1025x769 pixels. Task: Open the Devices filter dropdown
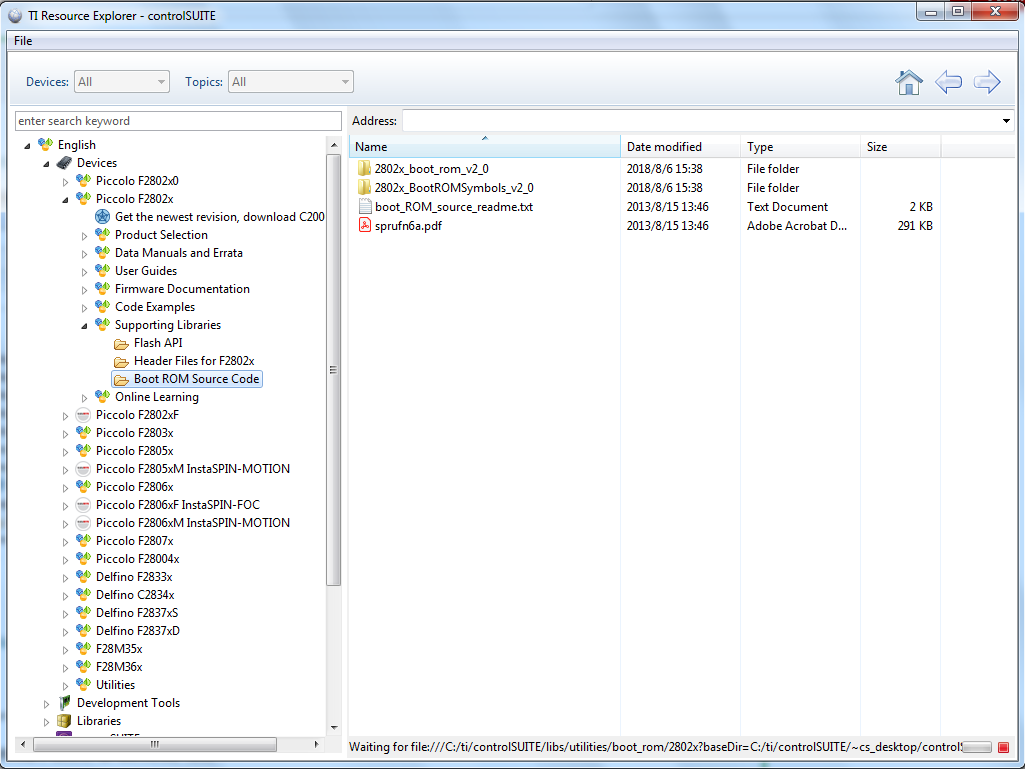(122, 82)
